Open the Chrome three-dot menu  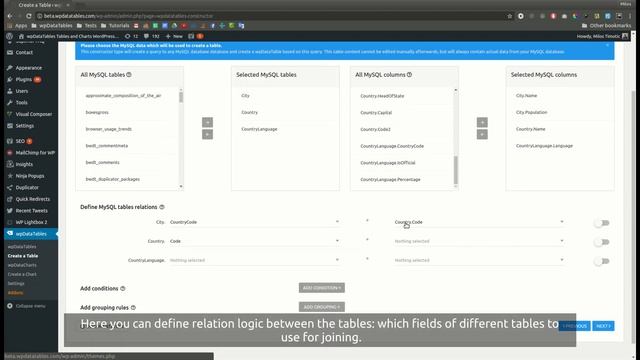630,16
